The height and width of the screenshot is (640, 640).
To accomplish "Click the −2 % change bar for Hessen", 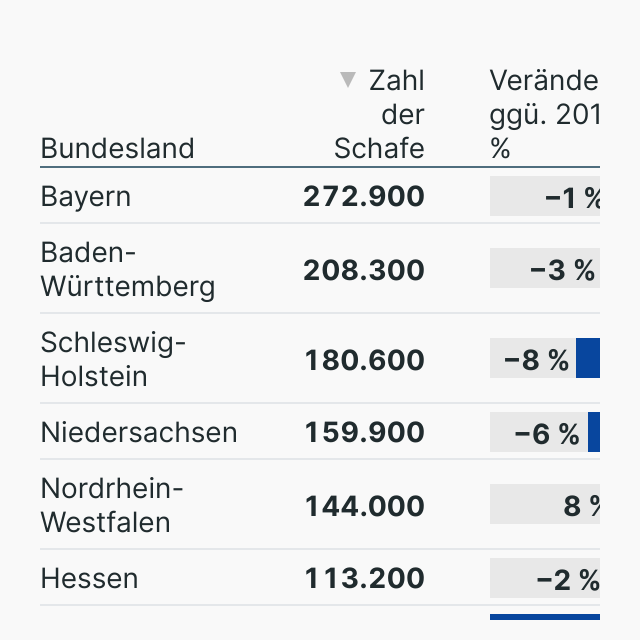I will 545,579.
